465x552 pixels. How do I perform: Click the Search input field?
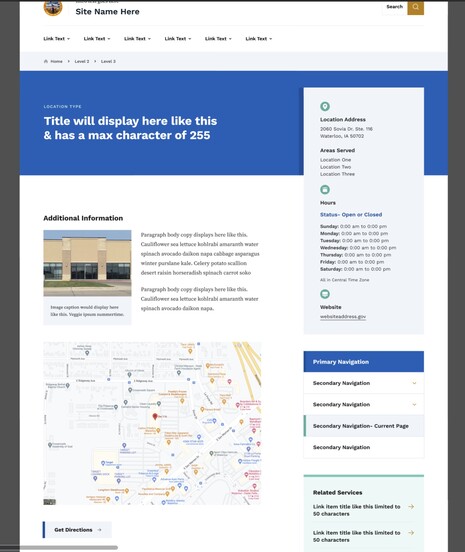(394, 7)
